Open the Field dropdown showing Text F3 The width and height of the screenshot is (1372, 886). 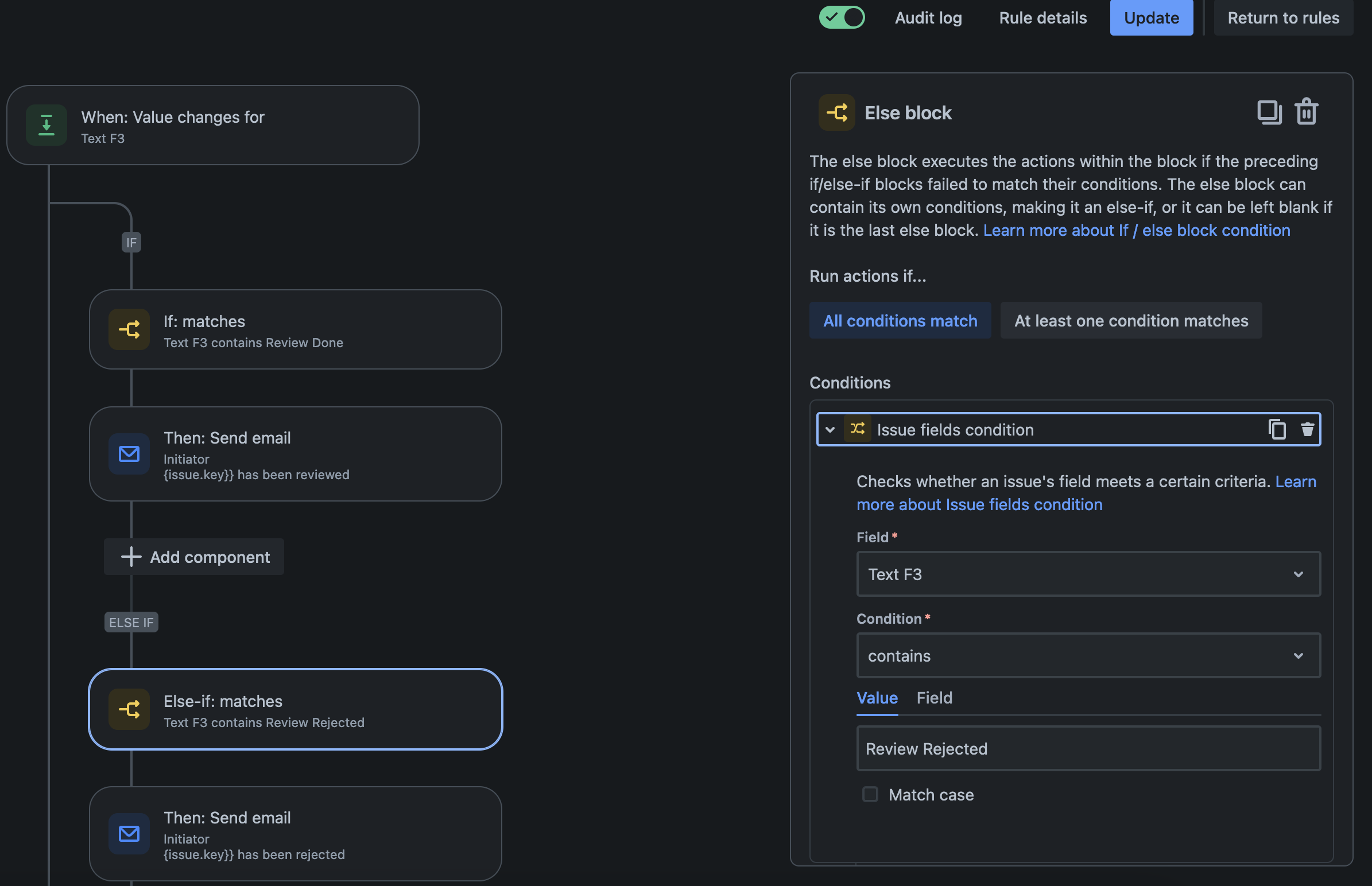1088,574
